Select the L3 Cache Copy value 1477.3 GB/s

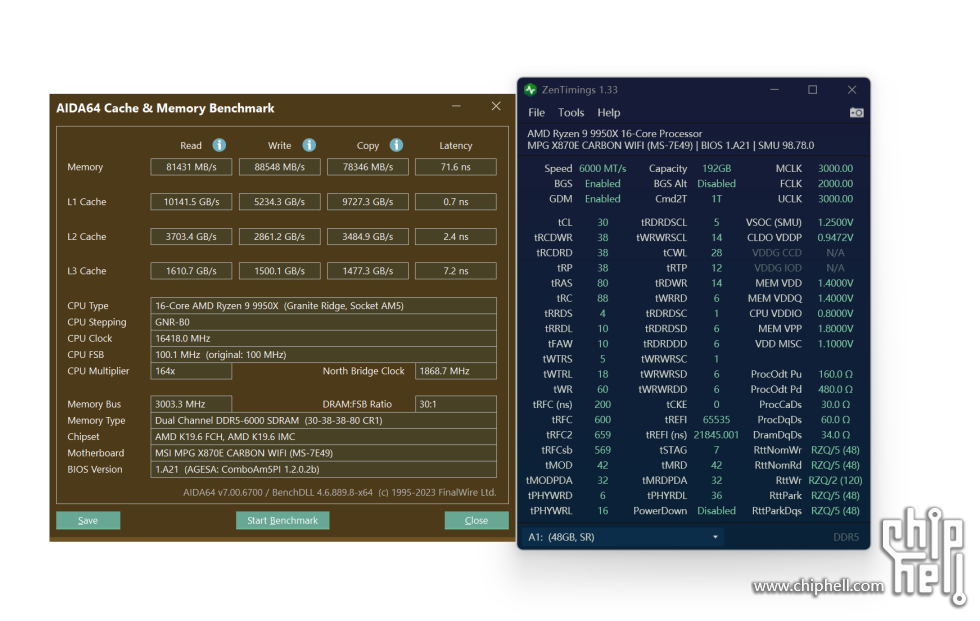point(368,271)
